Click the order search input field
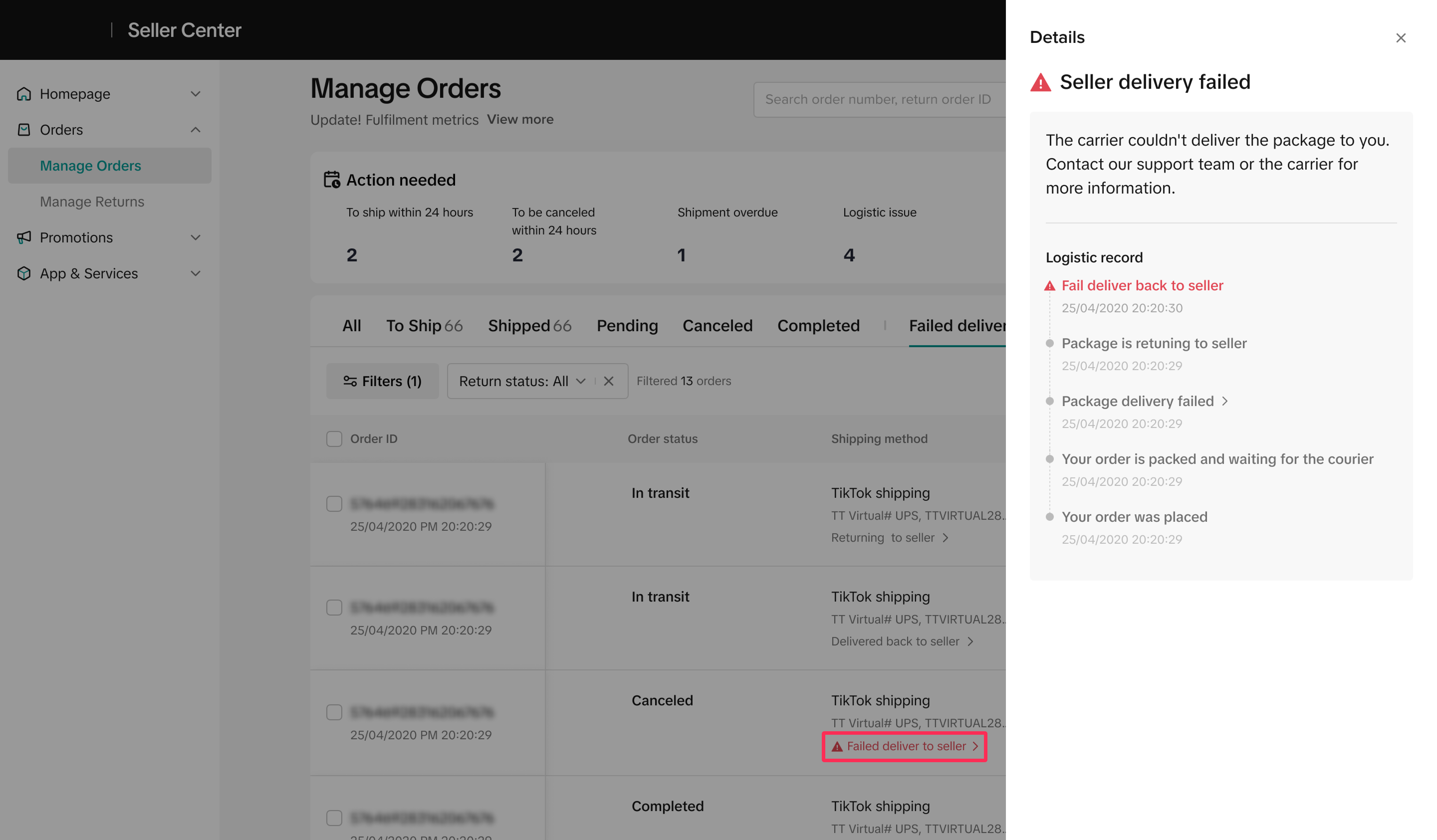The image size is (1437, 840). pyautogui.click(x=878, y=100)
